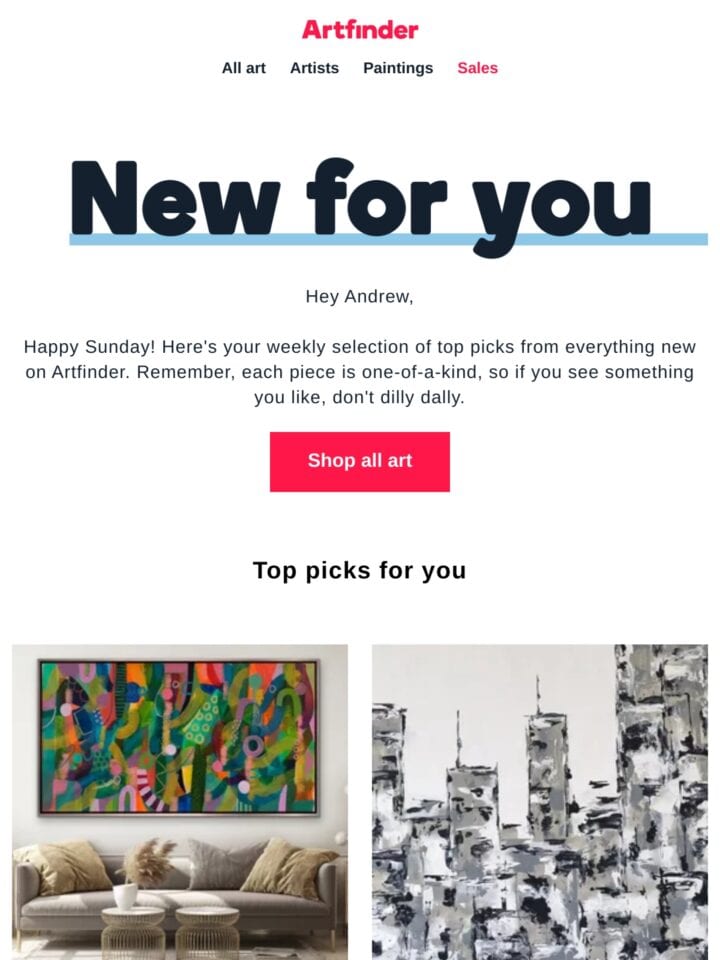Open the colorful abstract painting thumbnail
This screenshot has width=720, height=960.
tap(180, 802)
